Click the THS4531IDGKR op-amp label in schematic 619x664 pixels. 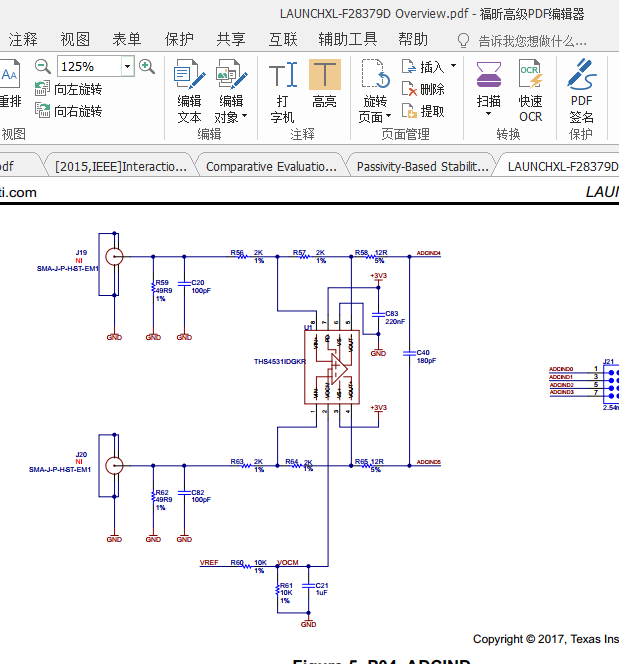tap(279, 361)
